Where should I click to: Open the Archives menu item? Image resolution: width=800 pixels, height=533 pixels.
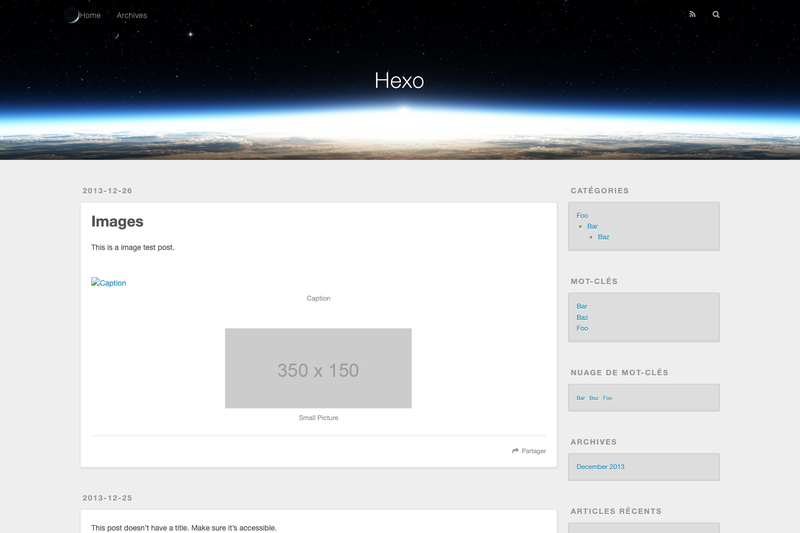pos(132,15)
